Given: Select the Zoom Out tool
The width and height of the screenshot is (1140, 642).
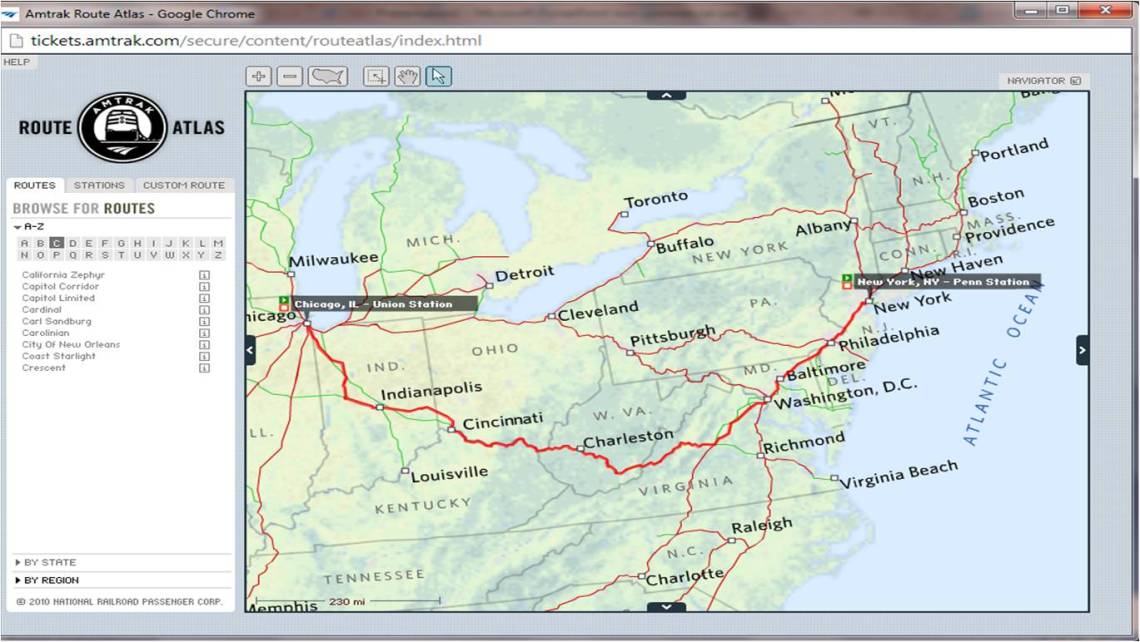Looking at the screenshot, I should pos(290,75).
